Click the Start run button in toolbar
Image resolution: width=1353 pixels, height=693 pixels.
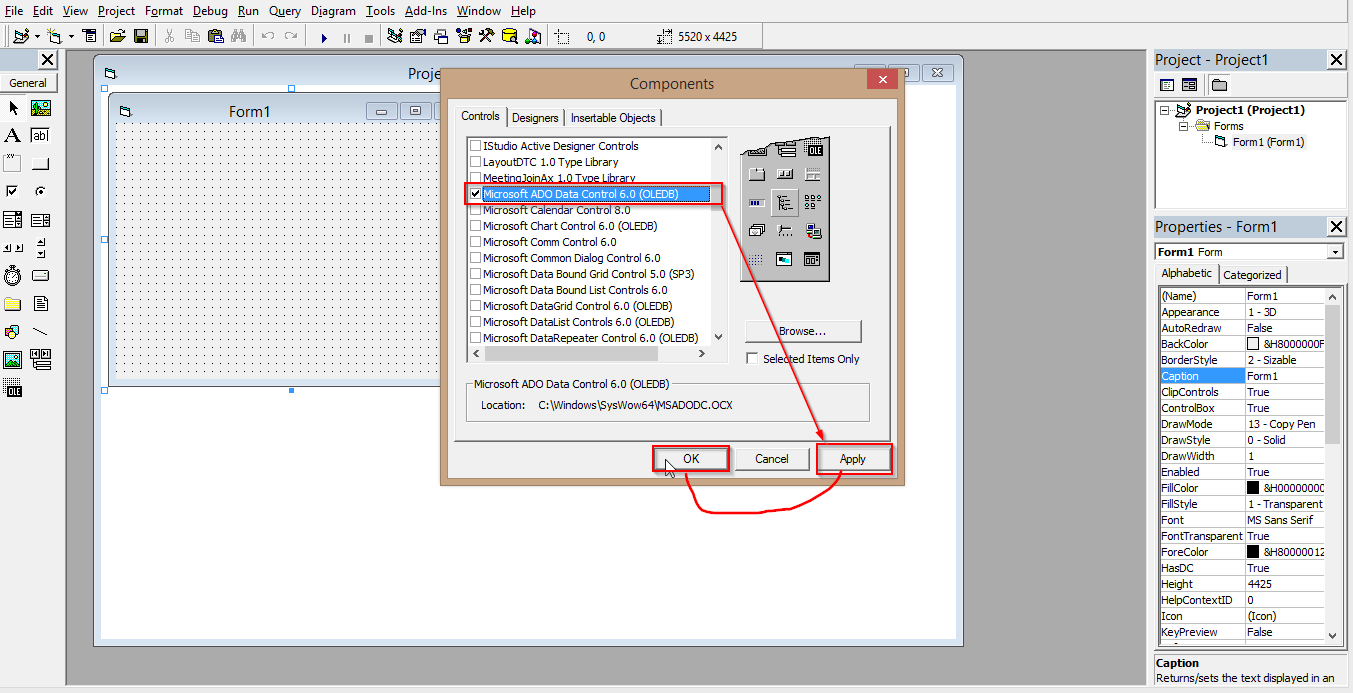click(324, 38)
